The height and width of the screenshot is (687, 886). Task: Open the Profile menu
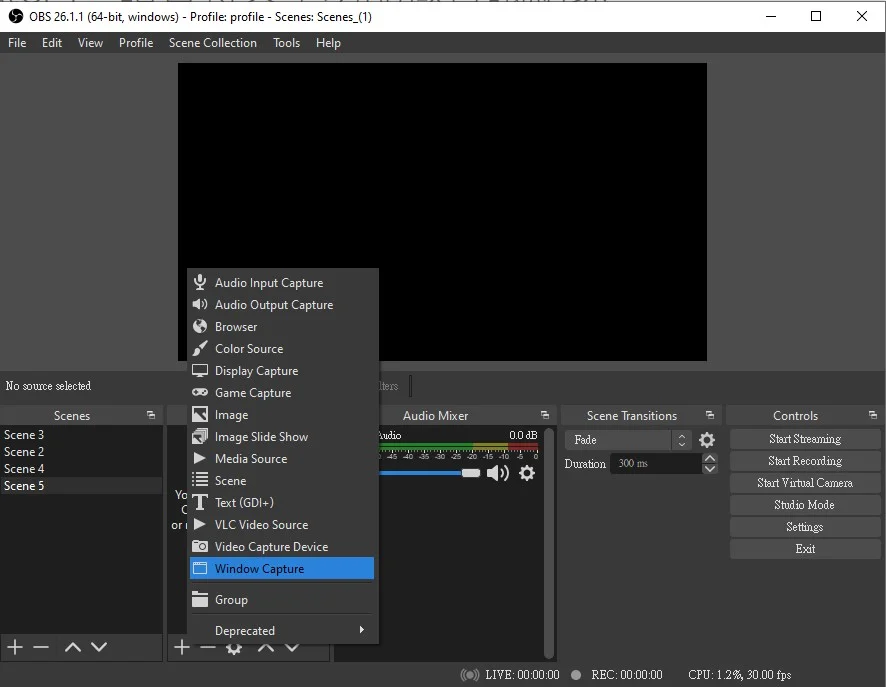click(136, 43)
